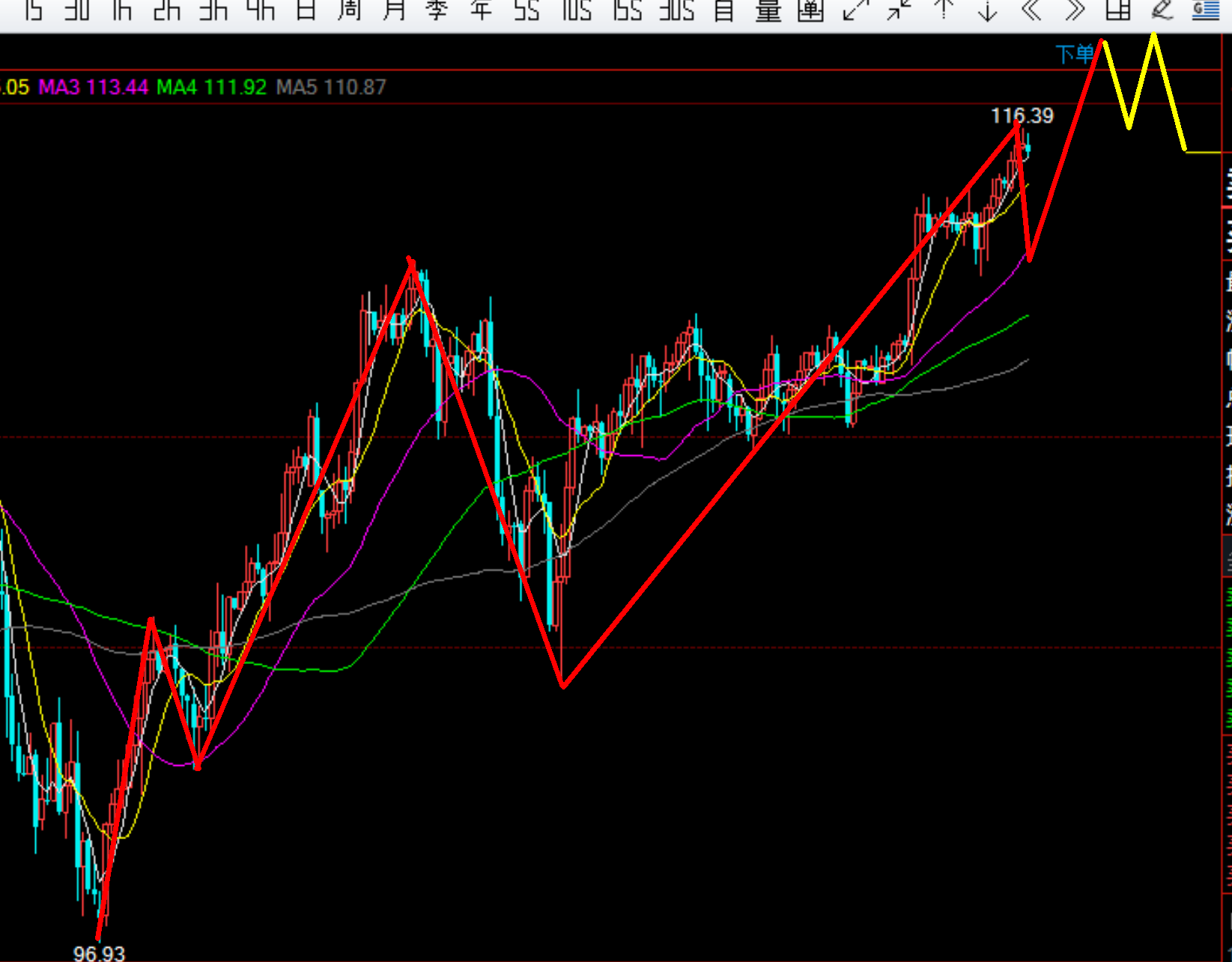Viewport: 1232px width, 962px height.
Task: Select the 30S second-level period
Action: click(677, 10)
